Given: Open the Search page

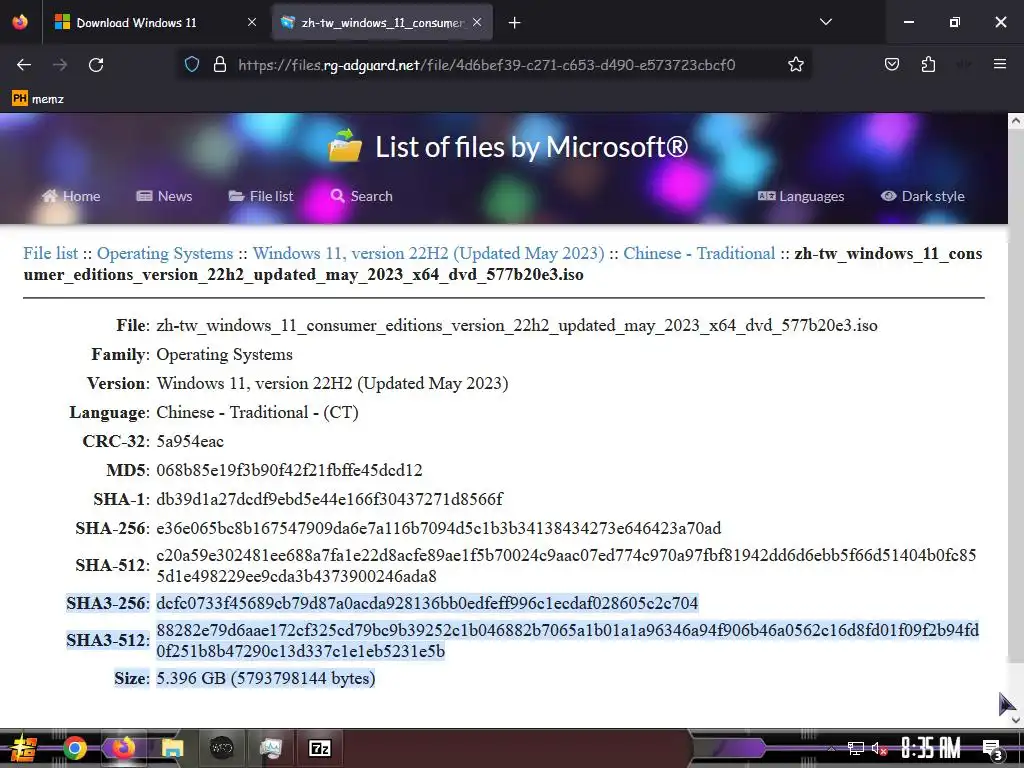Looking at the screenshot, I should click(x=362, y=197).
